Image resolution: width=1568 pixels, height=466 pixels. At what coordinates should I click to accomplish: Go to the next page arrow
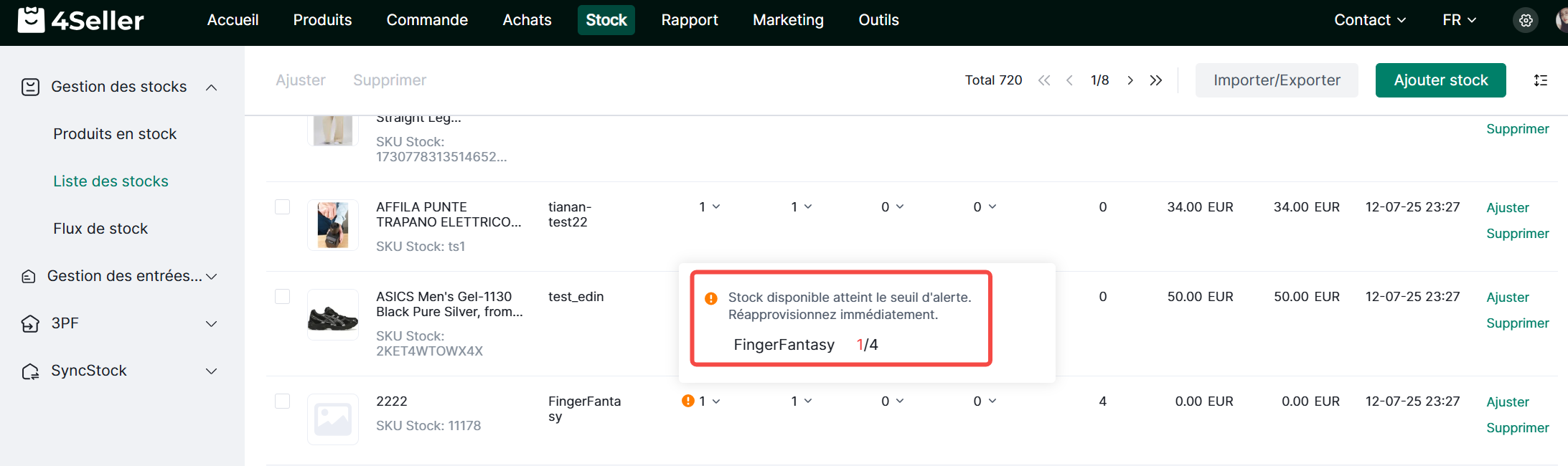tap(1130, 80)
